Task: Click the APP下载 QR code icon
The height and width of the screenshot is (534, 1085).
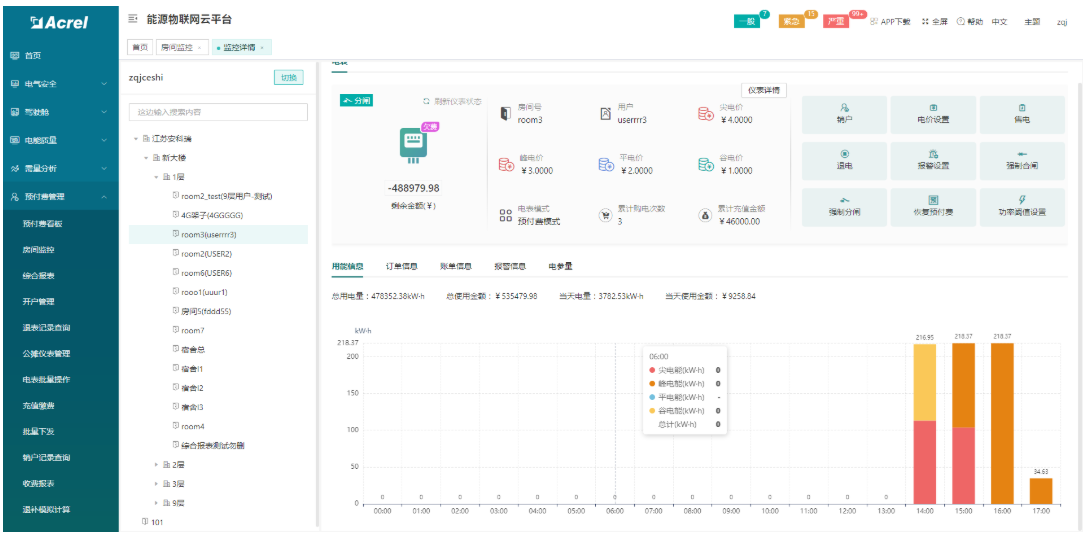Action: [x=873, y=21]
